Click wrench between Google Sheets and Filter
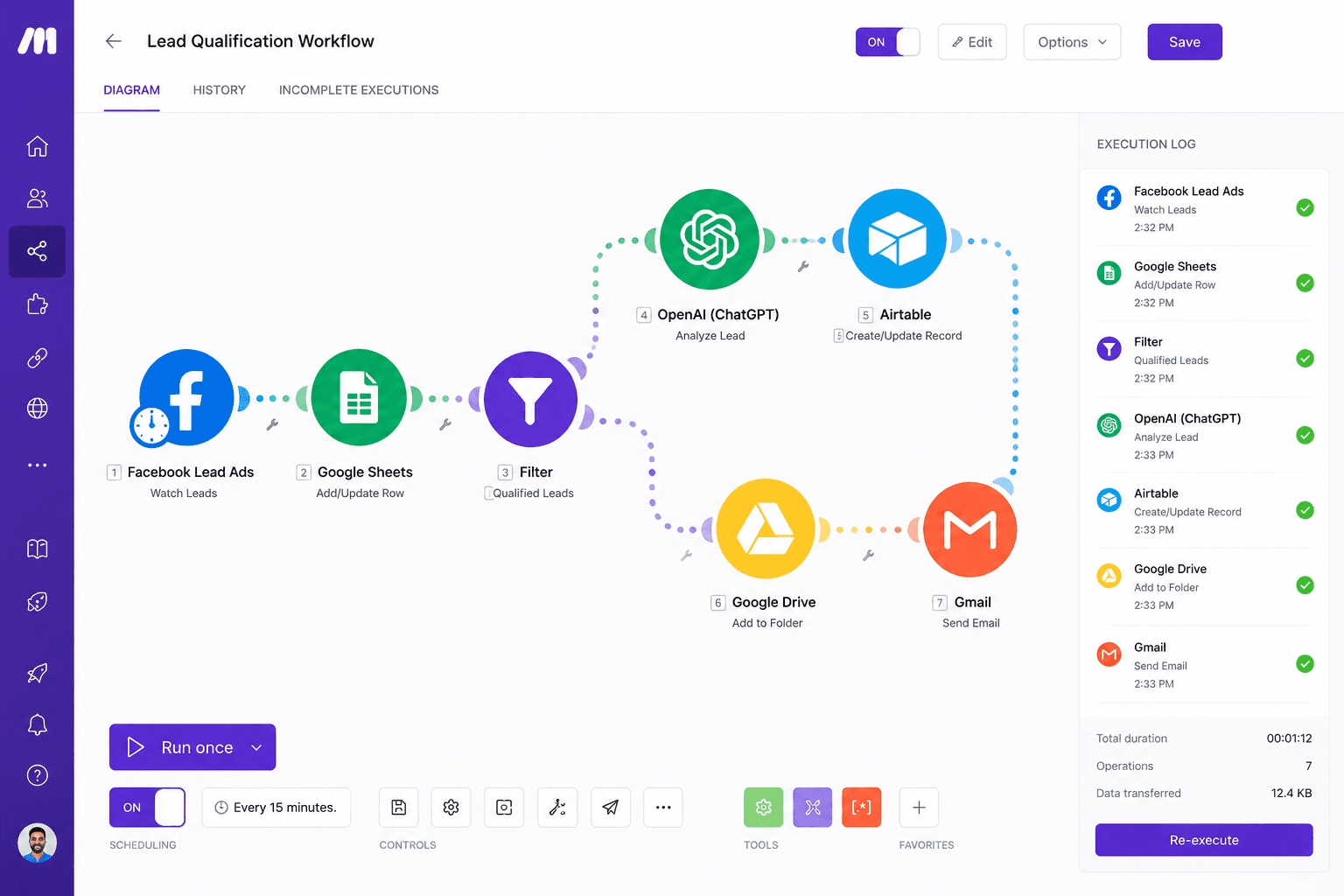Image resolution: width=1344 pixels, height=896 pixels. (445, 425)
